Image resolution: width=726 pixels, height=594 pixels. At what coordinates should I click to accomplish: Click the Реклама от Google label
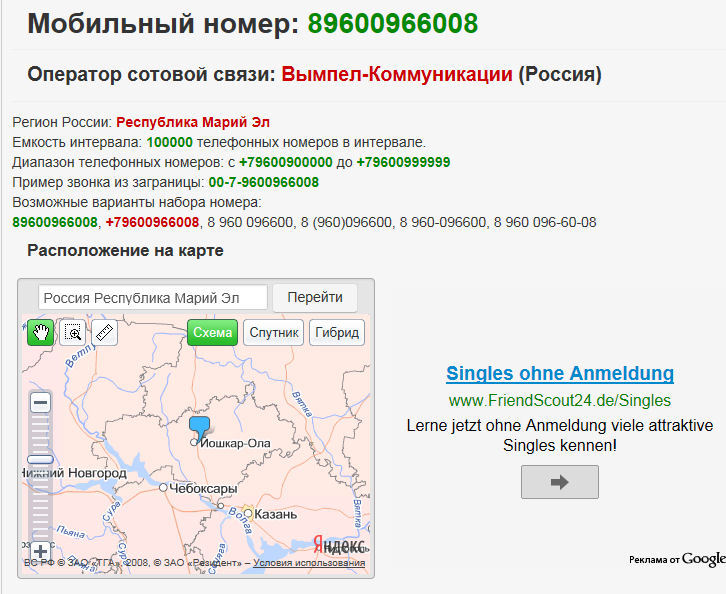click(x=677, y=559)
